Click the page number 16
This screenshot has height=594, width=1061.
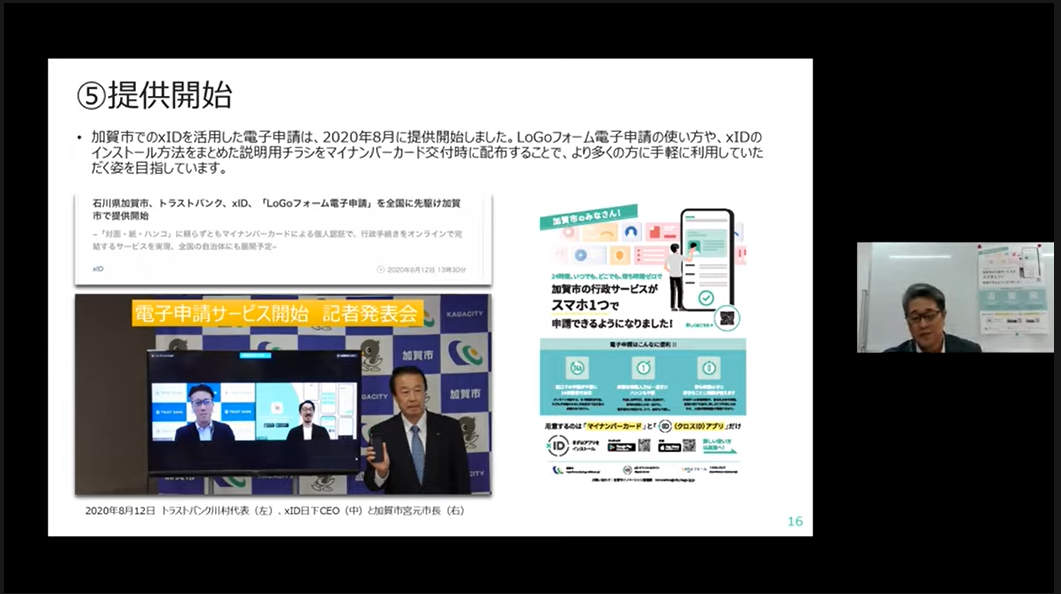(x=795, y=521)
